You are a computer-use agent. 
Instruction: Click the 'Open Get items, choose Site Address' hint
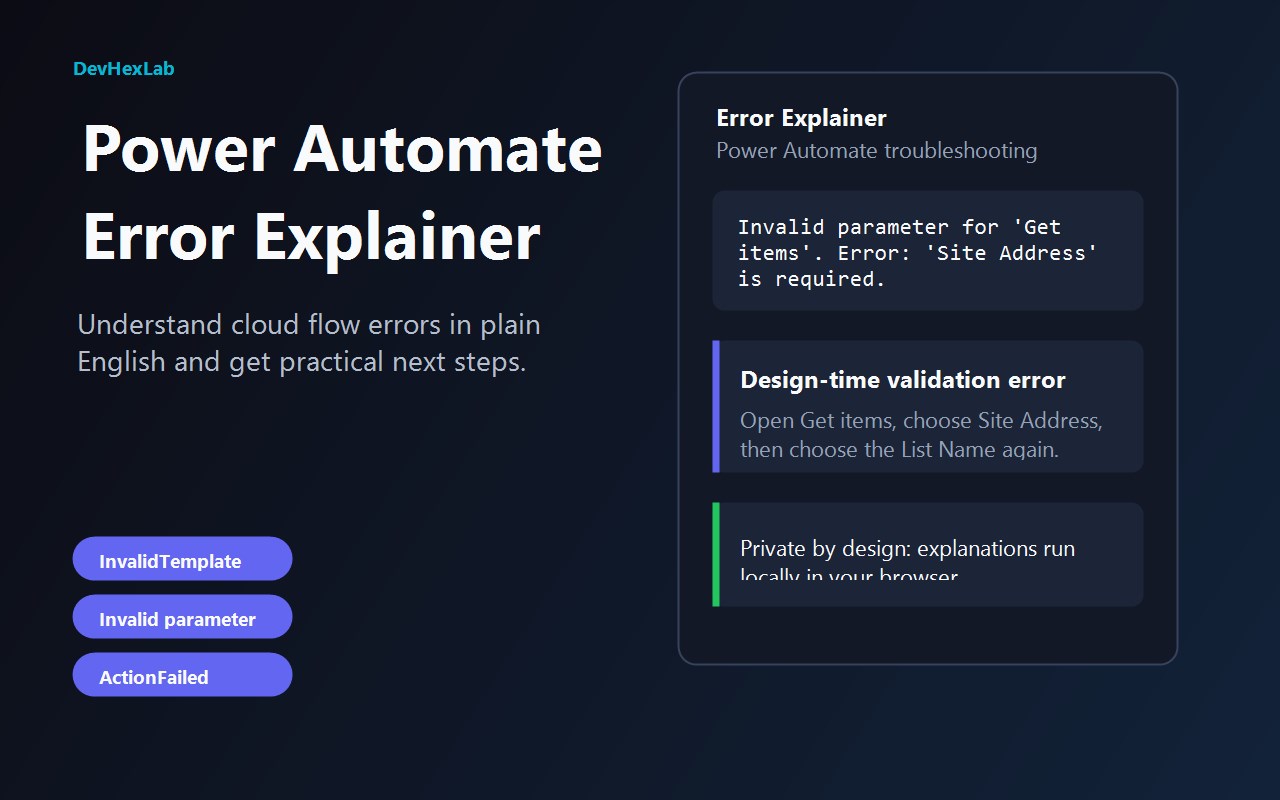pyautogui.click(x=921, y=435)
